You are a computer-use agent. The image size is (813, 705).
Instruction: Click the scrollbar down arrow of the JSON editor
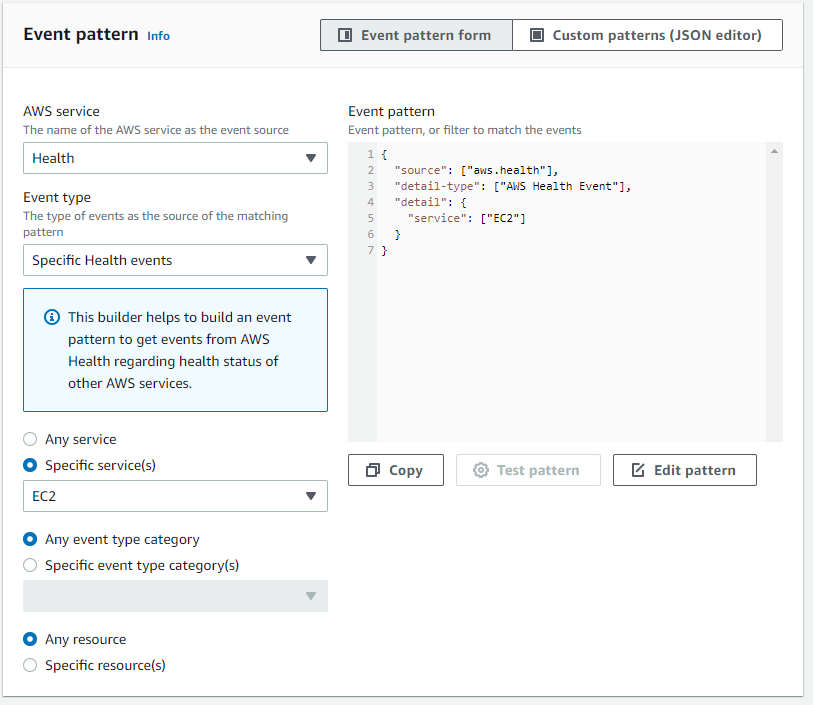click(773, 432)
